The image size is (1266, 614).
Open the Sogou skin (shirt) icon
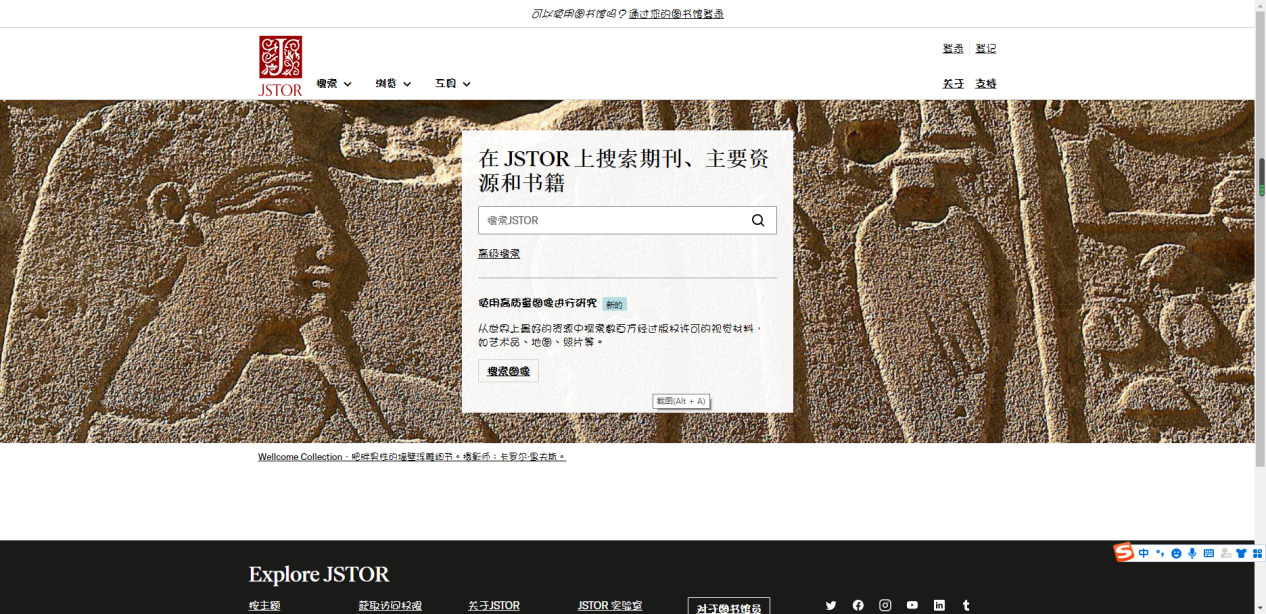click(1241, 553)
